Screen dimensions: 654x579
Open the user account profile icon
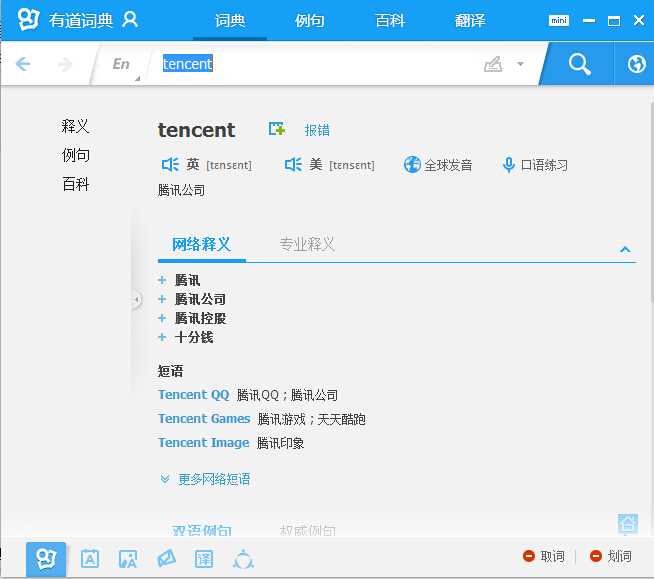(x=130, y=20)
